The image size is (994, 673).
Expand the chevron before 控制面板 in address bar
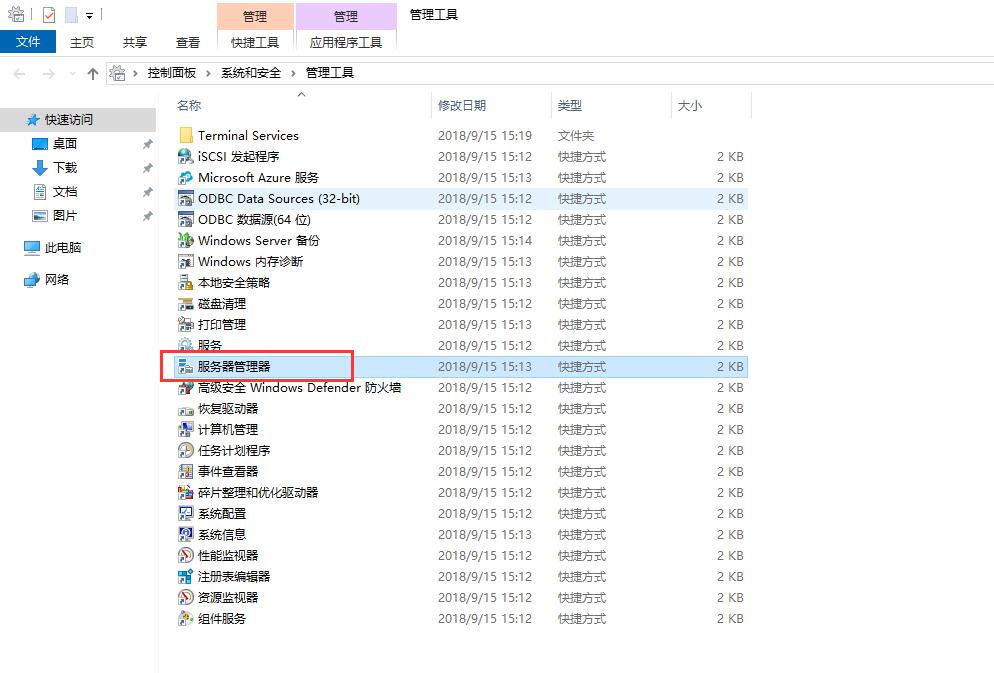pyautogui.click(x=135, y=74)
